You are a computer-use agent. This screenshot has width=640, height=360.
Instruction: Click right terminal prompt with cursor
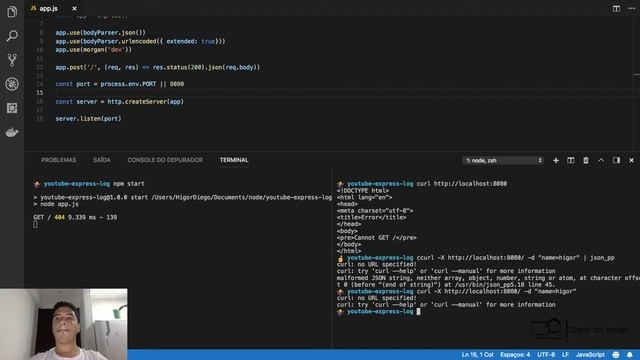(x=378, y=311)
